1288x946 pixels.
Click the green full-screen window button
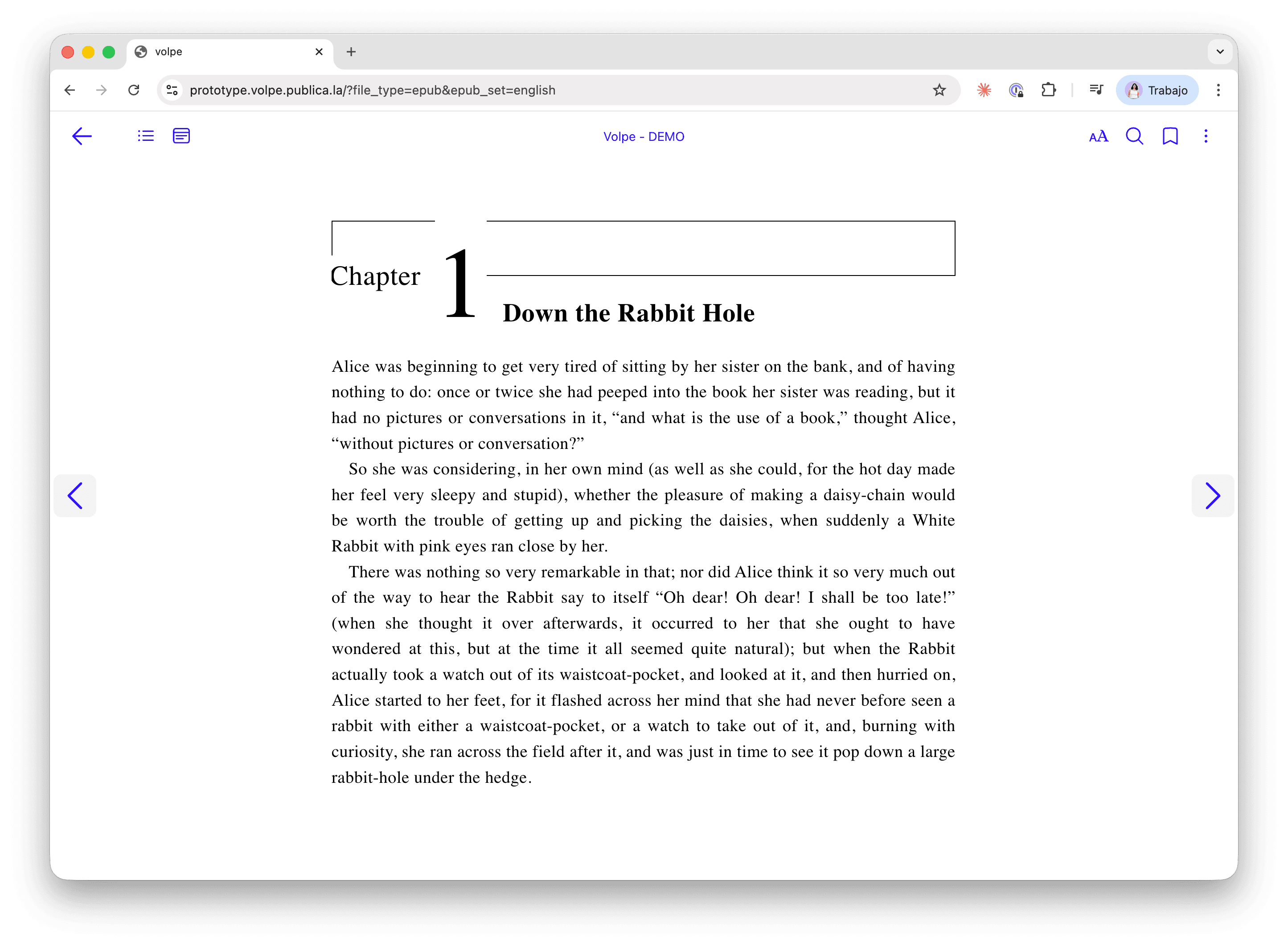[x=109, y=52]
